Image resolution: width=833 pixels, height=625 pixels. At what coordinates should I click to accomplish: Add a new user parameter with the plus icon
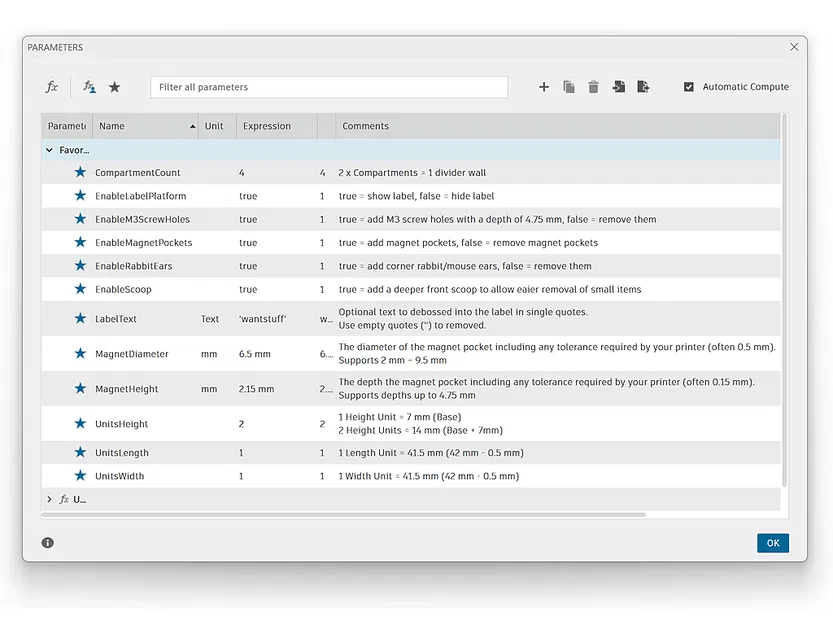coord(544,87)
